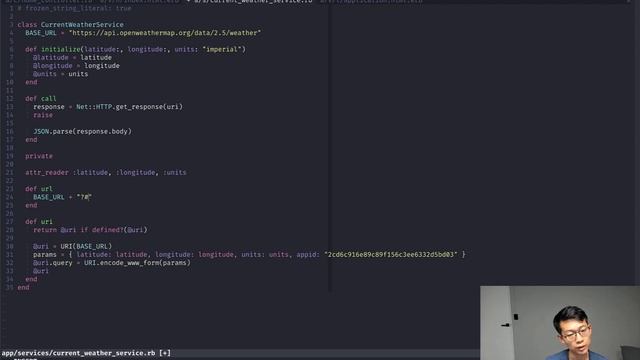Place cursor in 'BASE_URL + "?#"' line
This screenshot has width=640, height=360.
coord(62,197)
